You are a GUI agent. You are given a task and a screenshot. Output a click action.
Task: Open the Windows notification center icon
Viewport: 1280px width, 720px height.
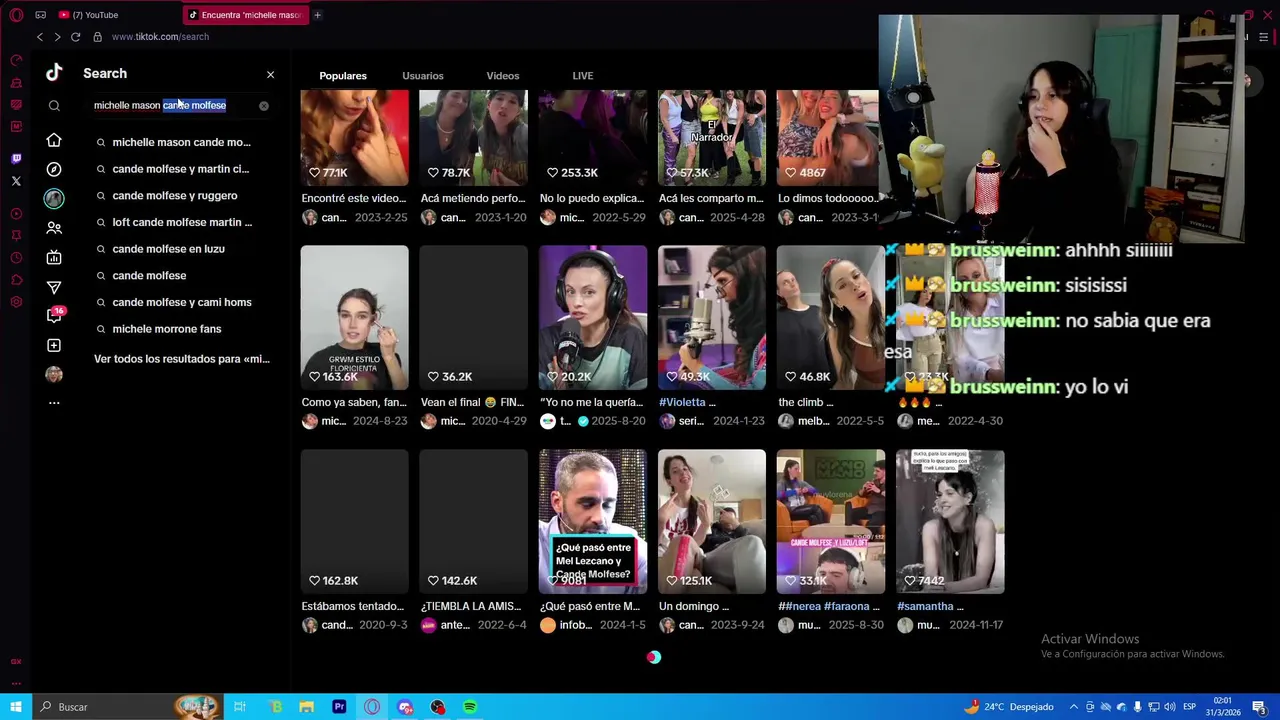click(x=1259, y=707)
